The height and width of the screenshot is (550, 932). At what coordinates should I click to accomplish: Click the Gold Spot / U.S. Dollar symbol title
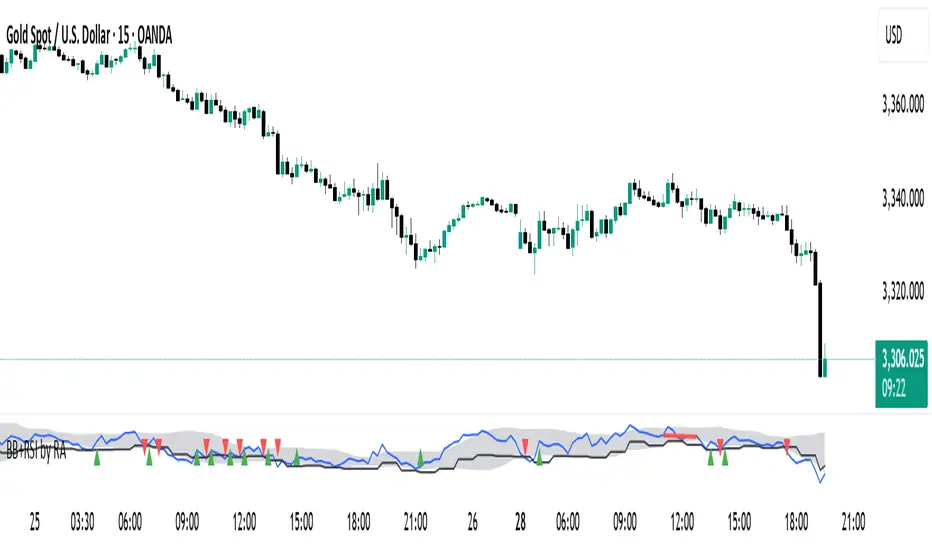tap(89, 36)
